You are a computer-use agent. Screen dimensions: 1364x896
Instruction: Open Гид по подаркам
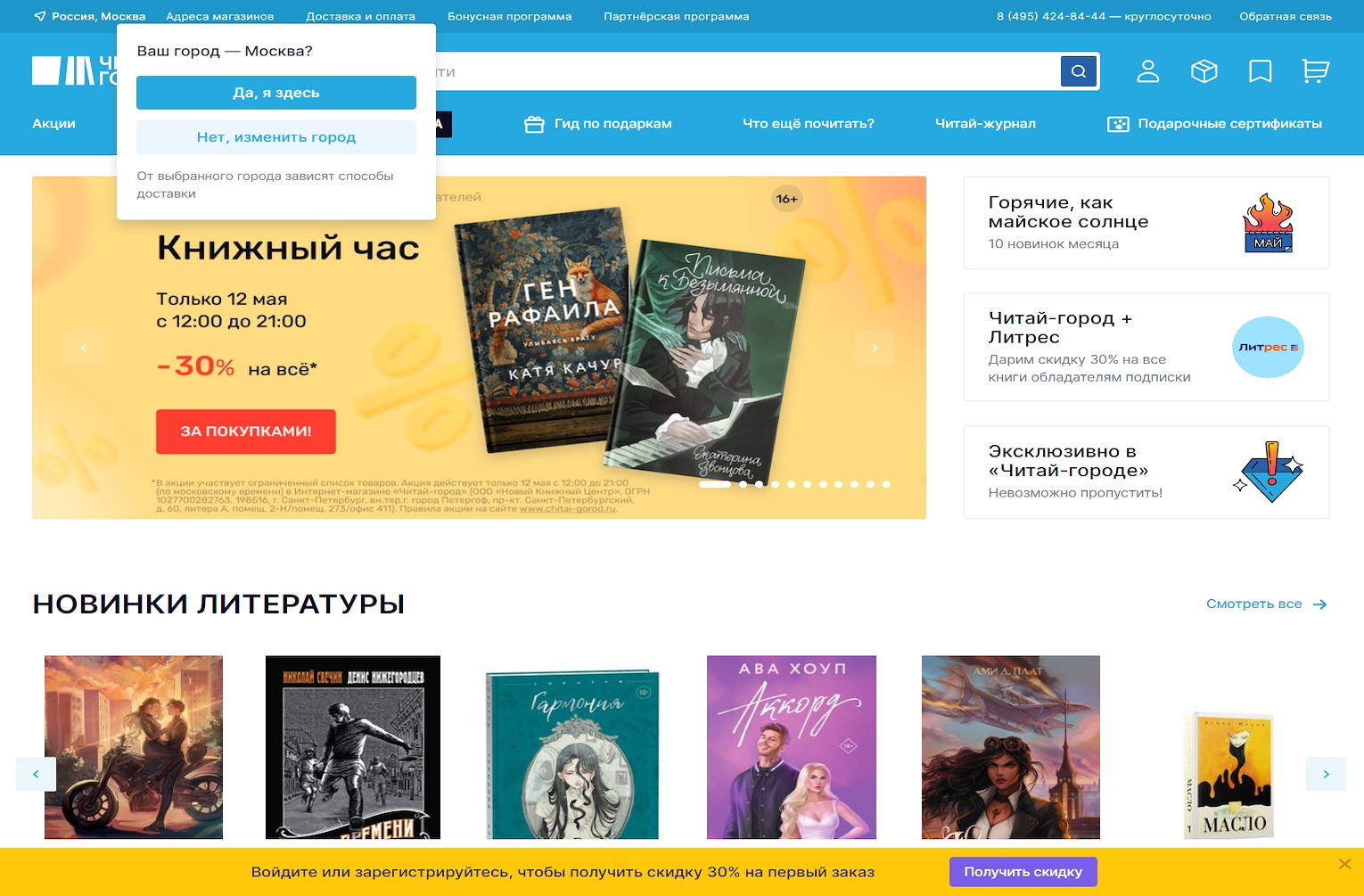[x=613, y=124]
